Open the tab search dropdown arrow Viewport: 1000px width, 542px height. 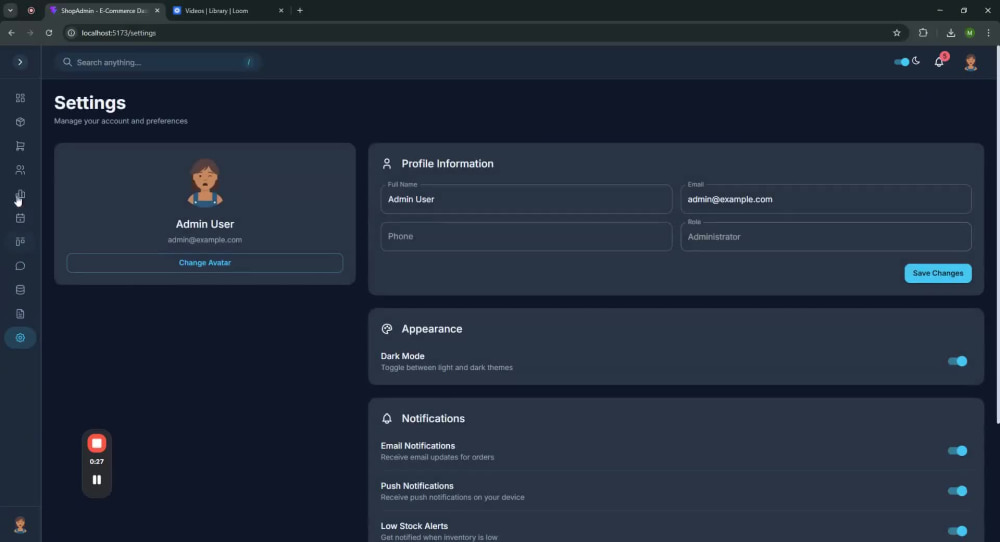coord(10,11)
